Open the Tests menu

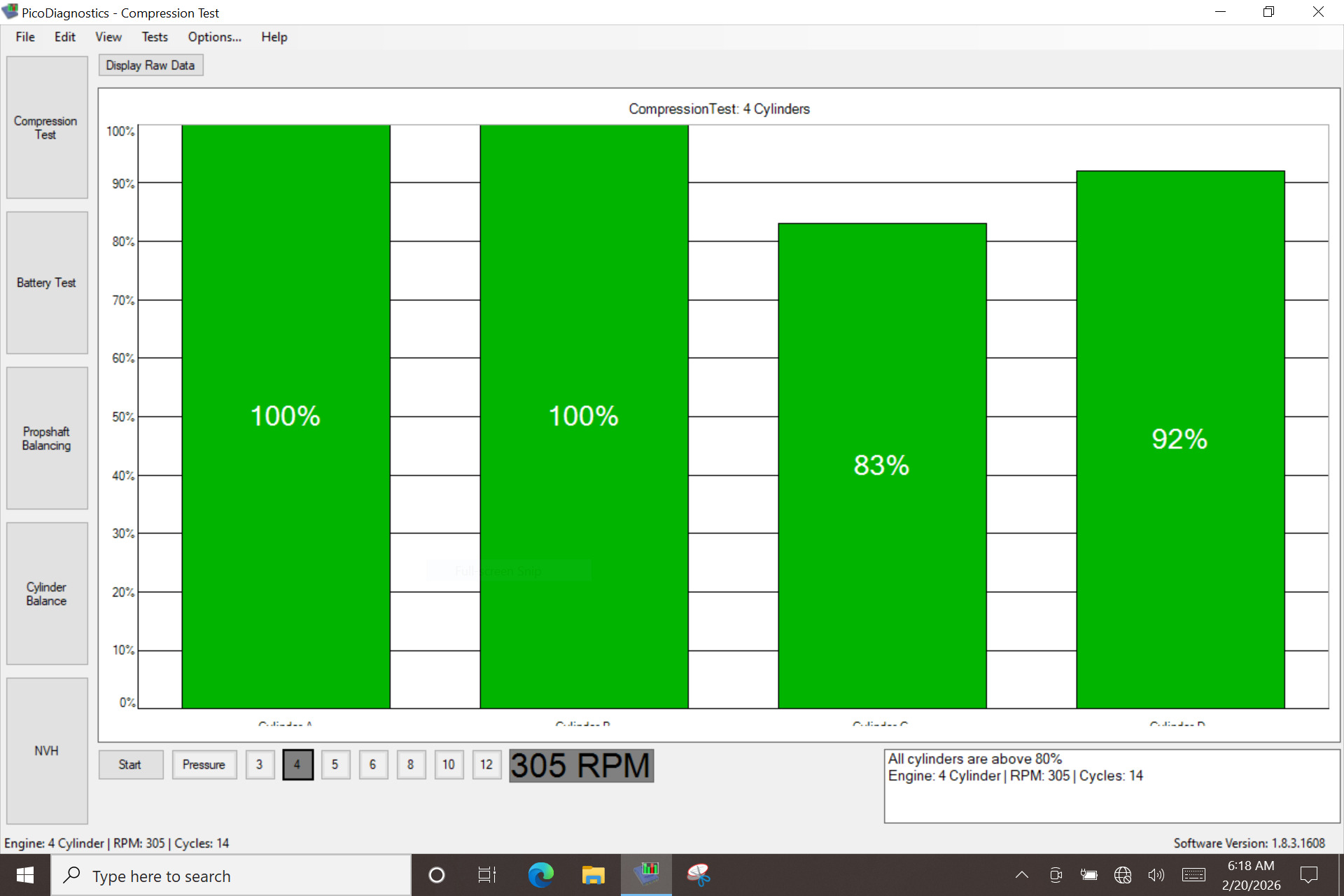click(x=155, y=37)
